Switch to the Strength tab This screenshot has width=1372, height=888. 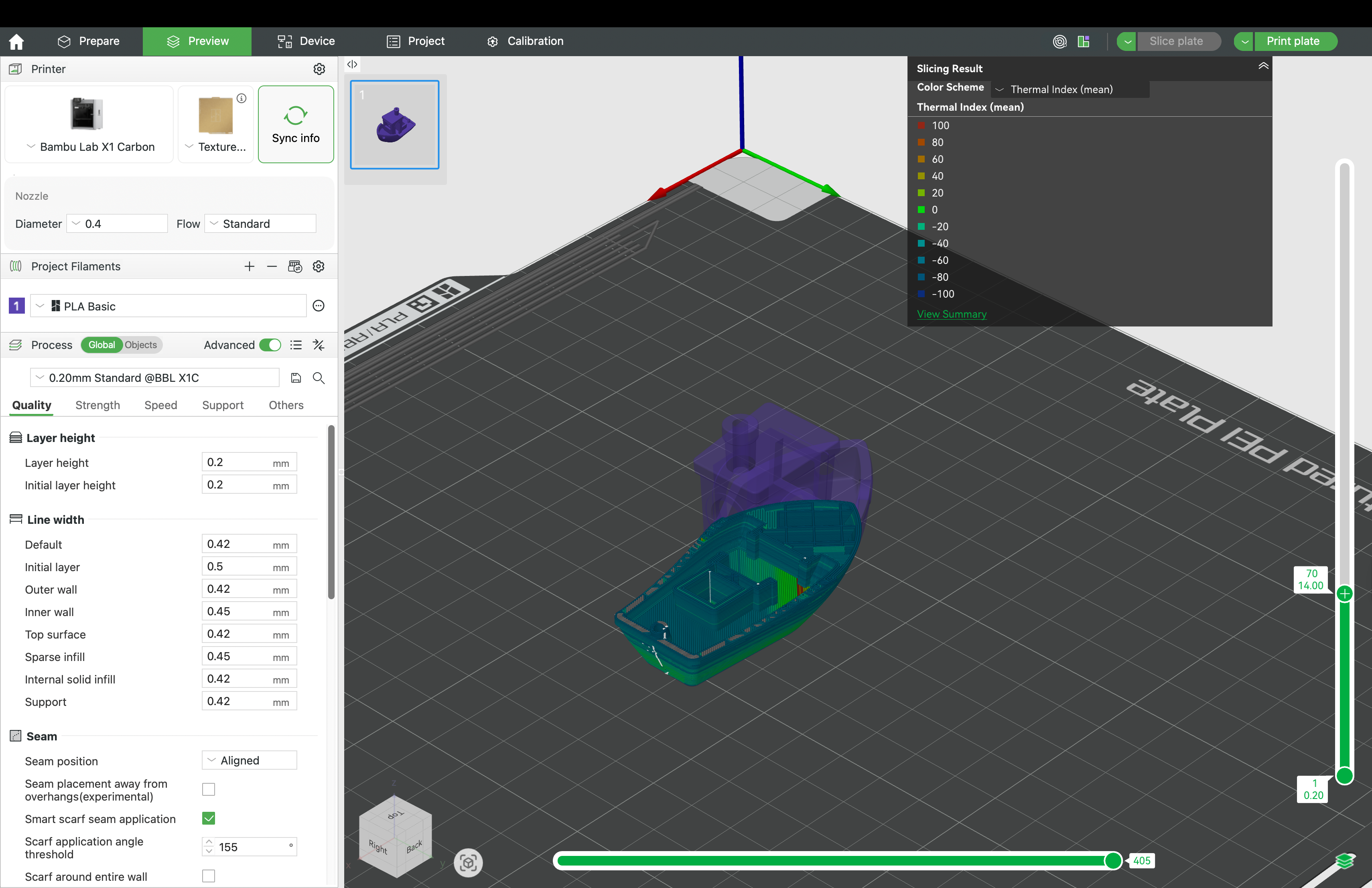[97, 405]
